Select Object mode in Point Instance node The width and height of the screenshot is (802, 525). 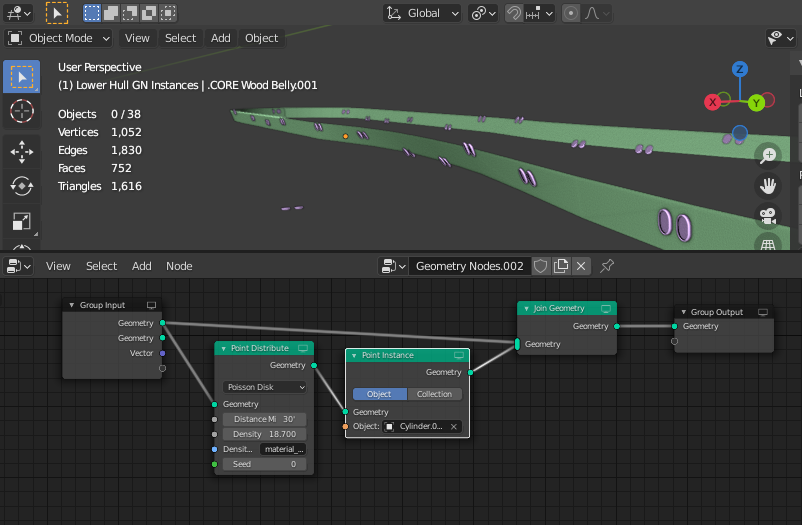coord(380,394)
